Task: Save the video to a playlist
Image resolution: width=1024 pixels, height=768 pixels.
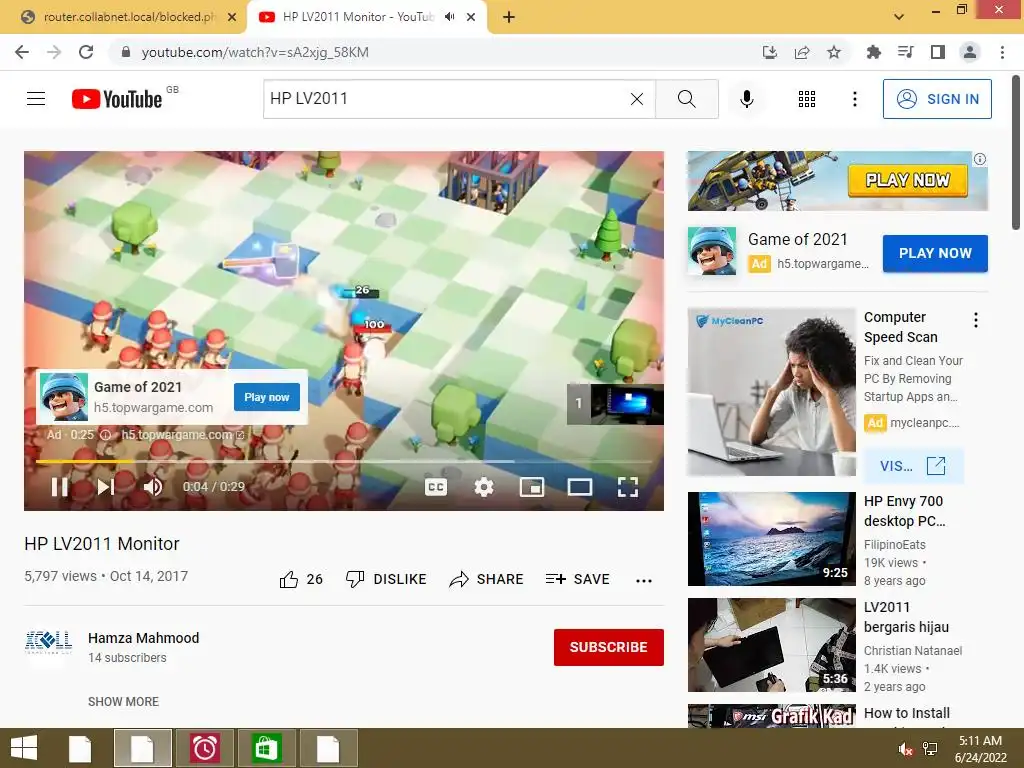Action: pyautogui.click(x=577, y=579)
